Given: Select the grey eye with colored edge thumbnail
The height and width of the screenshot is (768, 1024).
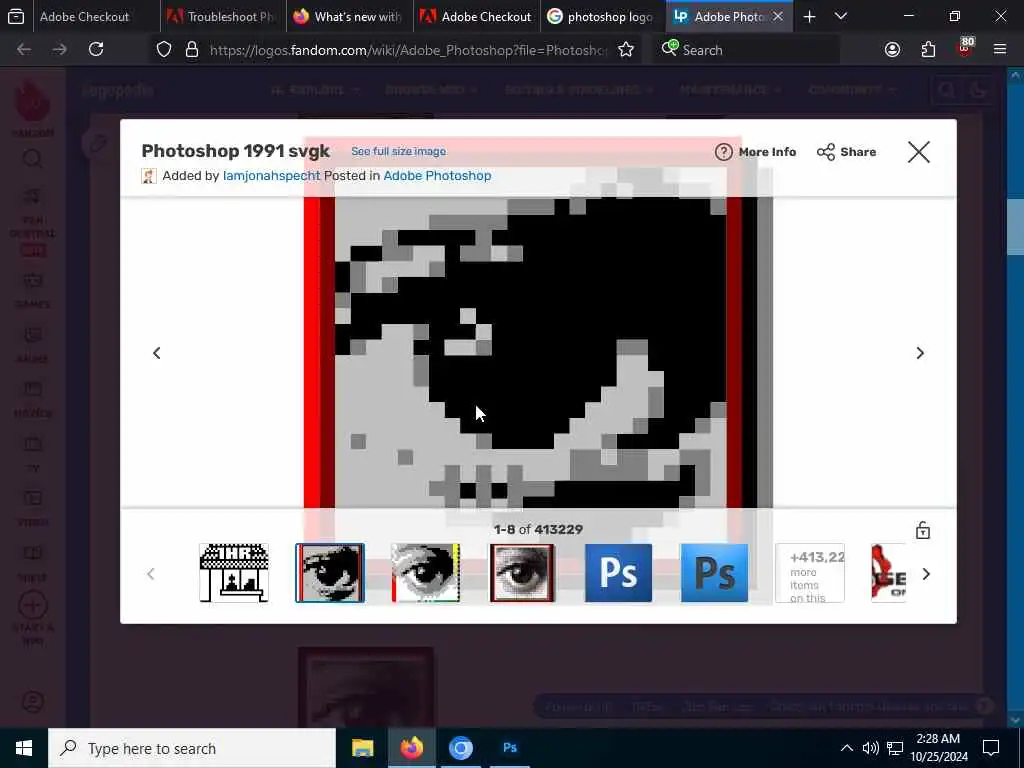Looking at the screenshot, I should (x=426, y=573).
